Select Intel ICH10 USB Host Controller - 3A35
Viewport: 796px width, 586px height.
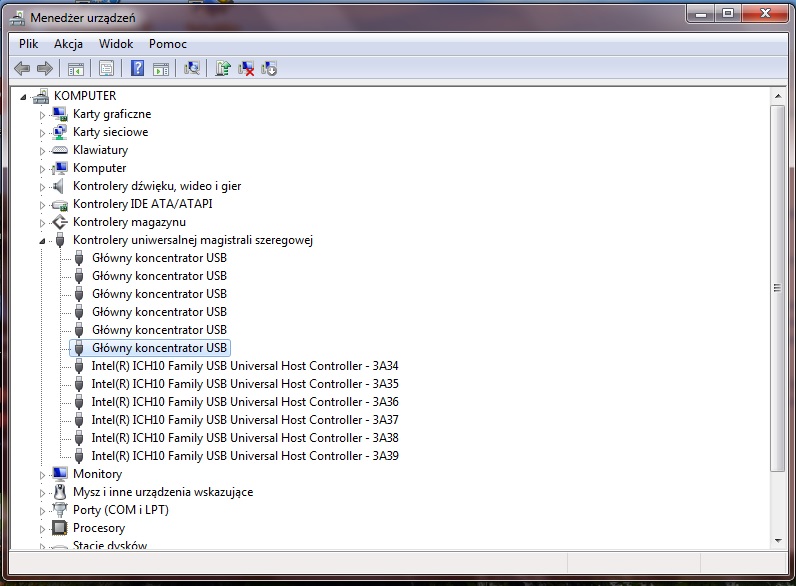245,384
